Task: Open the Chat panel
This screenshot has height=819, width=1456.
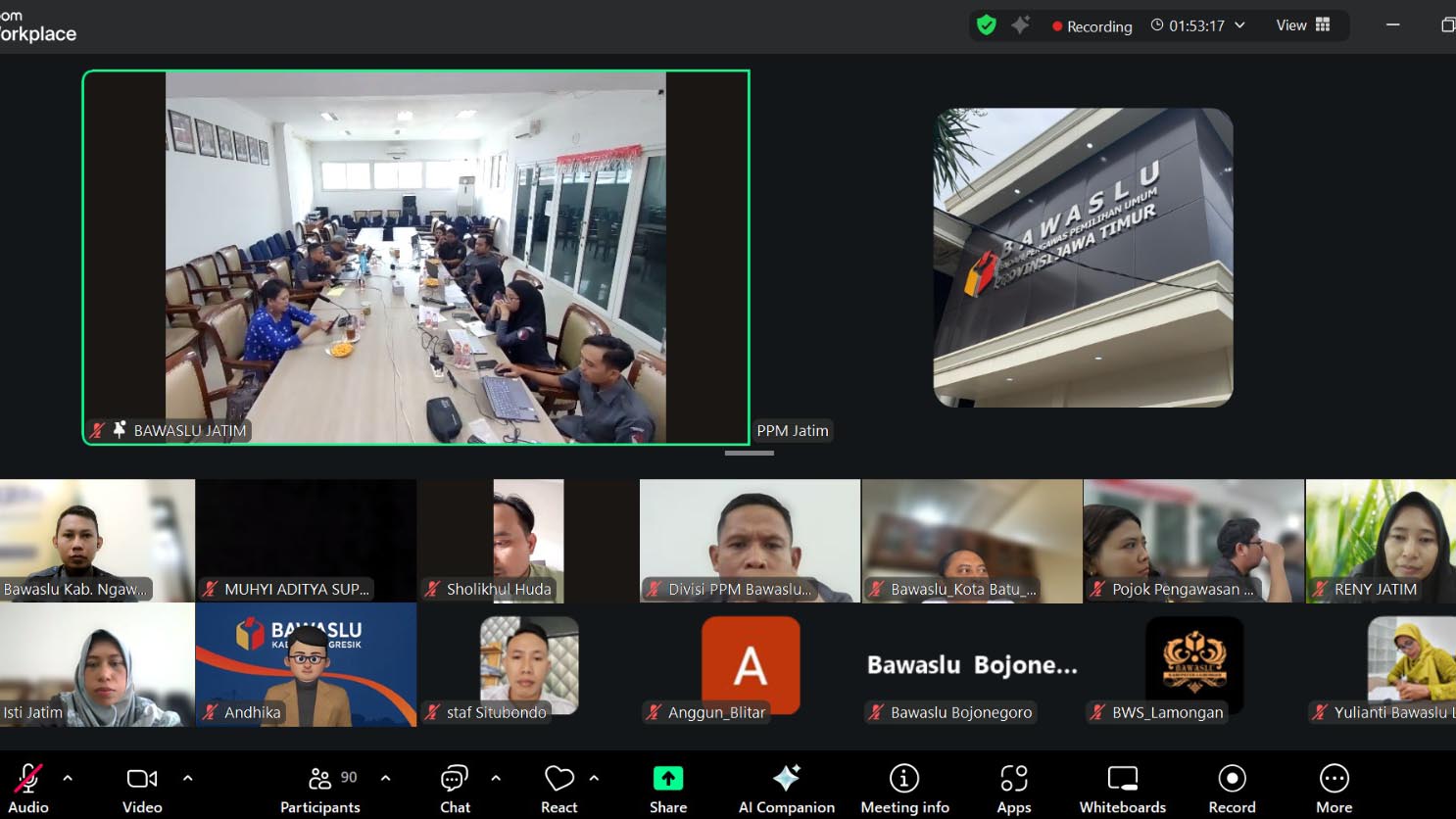Action: coord(455,789)
